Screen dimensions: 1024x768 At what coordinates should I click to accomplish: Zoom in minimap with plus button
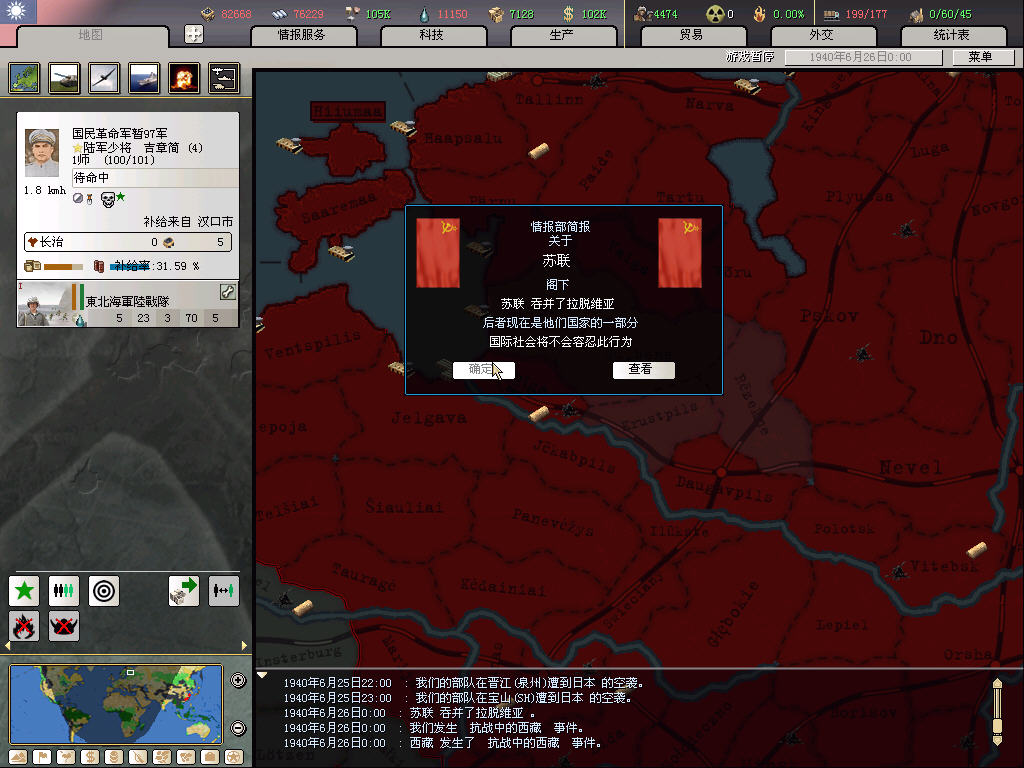click(238, 680)
